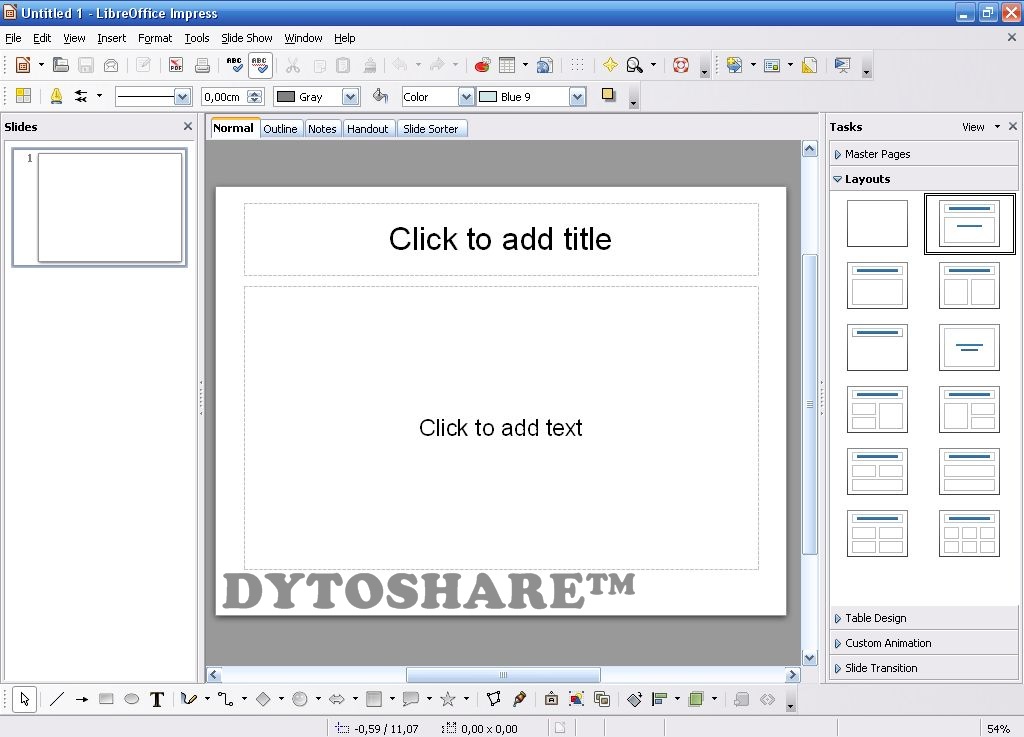The width and height of the screenshot is (1024, 737).
Task: Toggle automatic spellchecking on
Action: (x=259, y=64)
